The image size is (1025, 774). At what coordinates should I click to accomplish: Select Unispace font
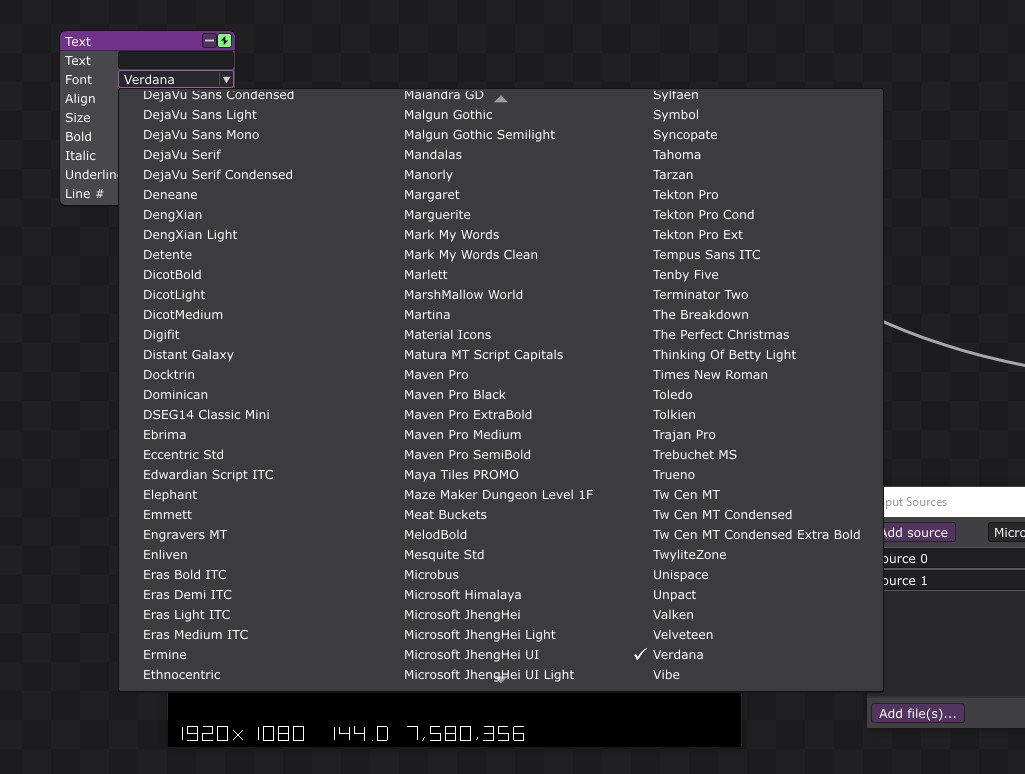point(680,575)
